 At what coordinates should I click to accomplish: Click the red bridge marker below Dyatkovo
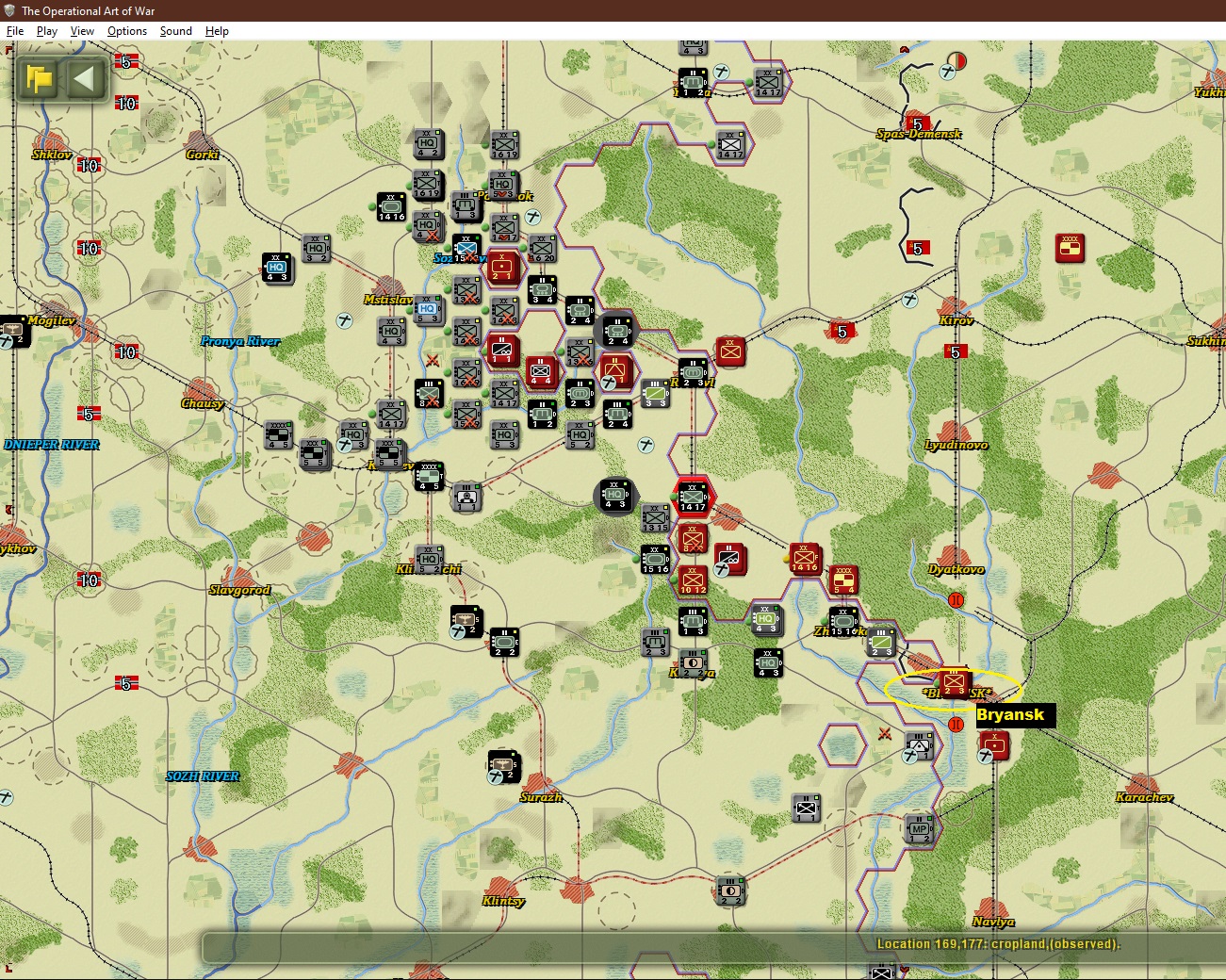pos(956,600)
